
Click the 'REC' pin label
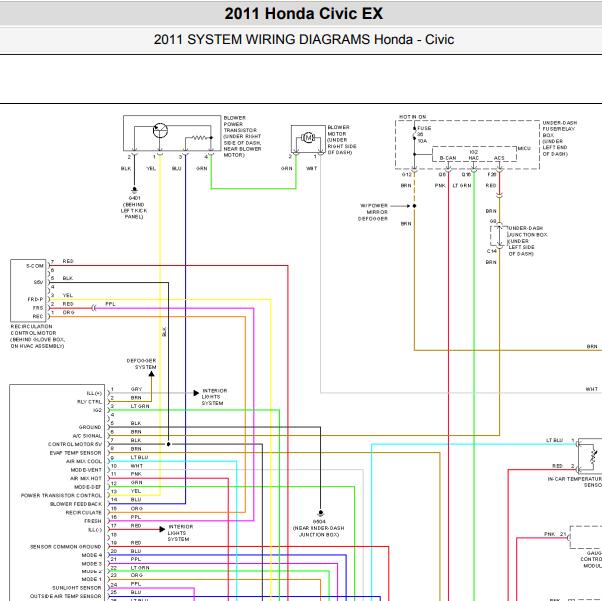coord(38,316)
